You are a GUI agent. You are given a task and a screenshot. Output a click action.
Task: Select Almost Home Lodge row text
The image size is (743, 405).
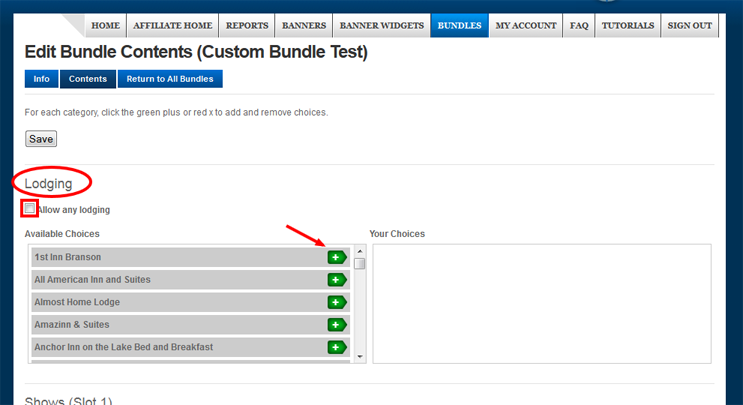coord(77,302)
